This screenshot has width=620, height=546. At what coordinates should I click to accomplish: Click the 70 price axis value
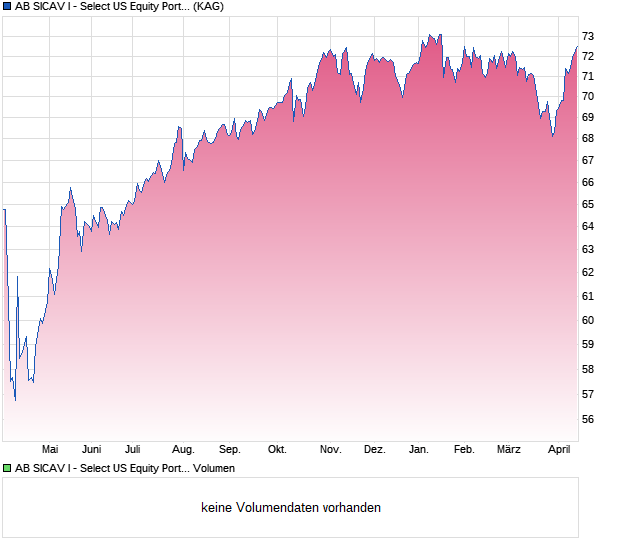point(588,96)
